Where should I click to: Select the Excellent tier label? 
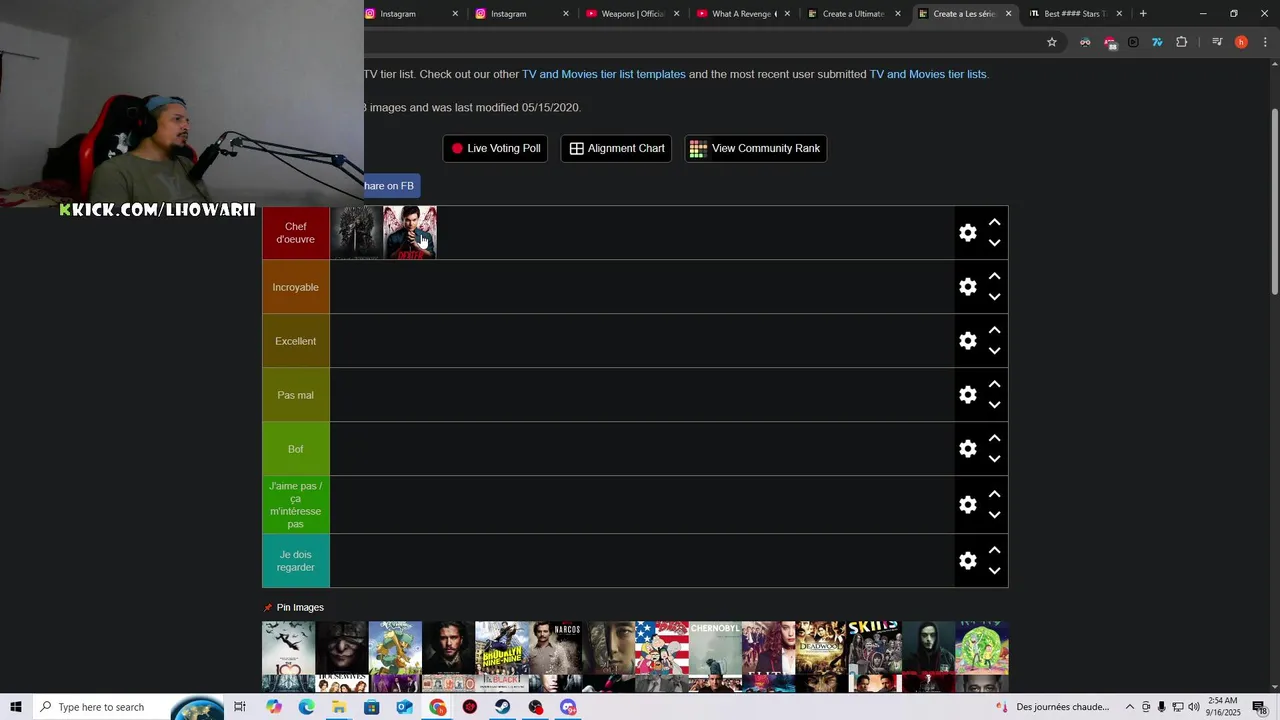[296, 341]
